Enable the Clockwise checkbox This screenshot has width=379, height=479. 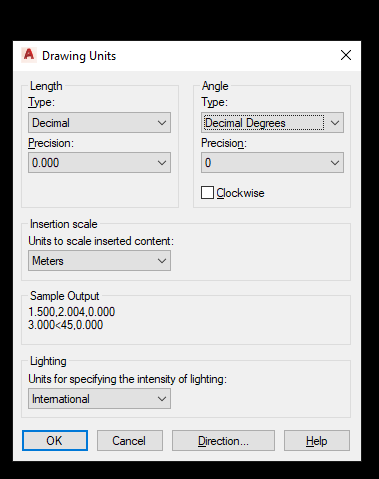coord(207,193)
